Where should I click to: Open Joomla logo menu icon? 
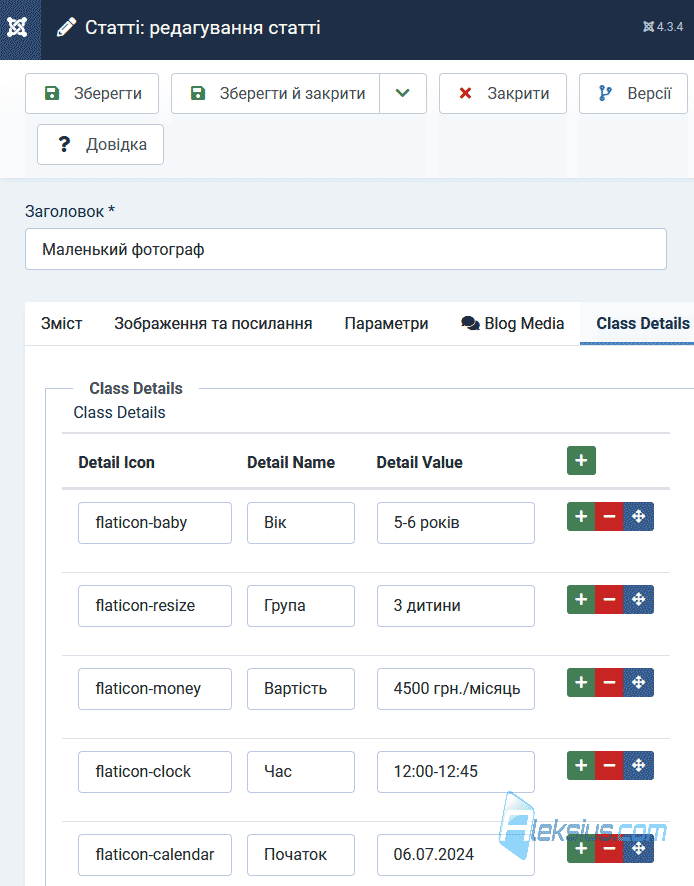pos(18,27)
